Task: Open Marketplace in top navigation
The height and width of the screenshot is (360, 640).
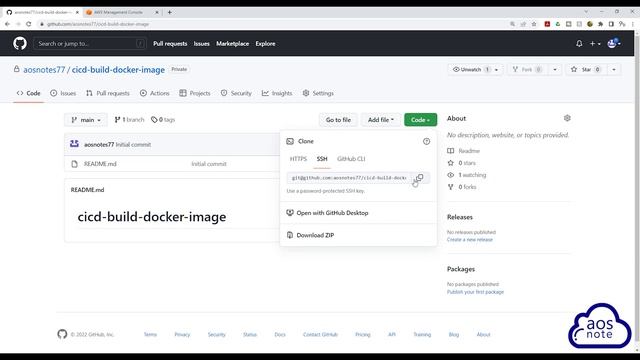Action: click(232, 43)
